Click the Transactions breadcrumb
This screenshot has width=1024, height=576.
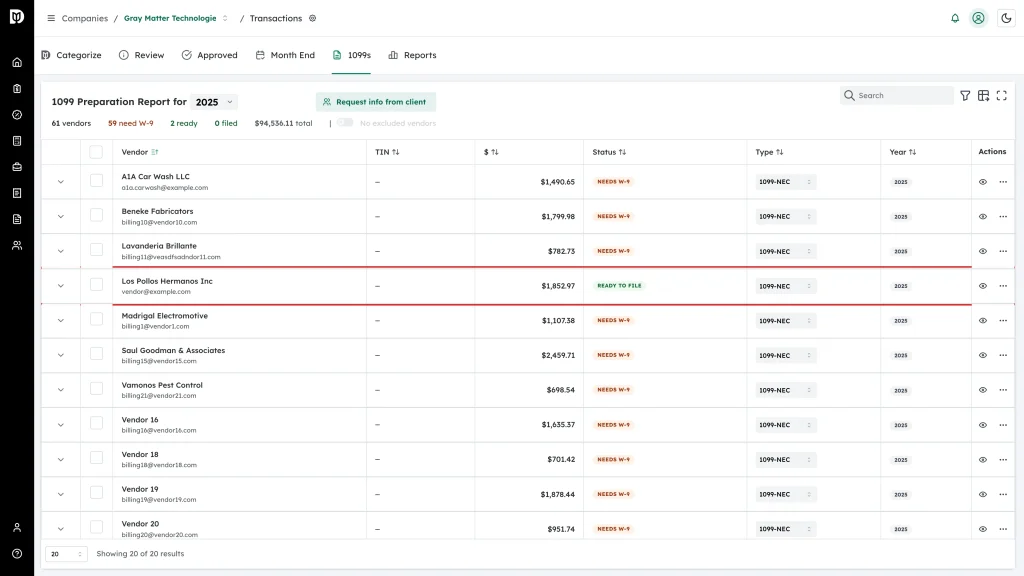click(x=276, y=18)
